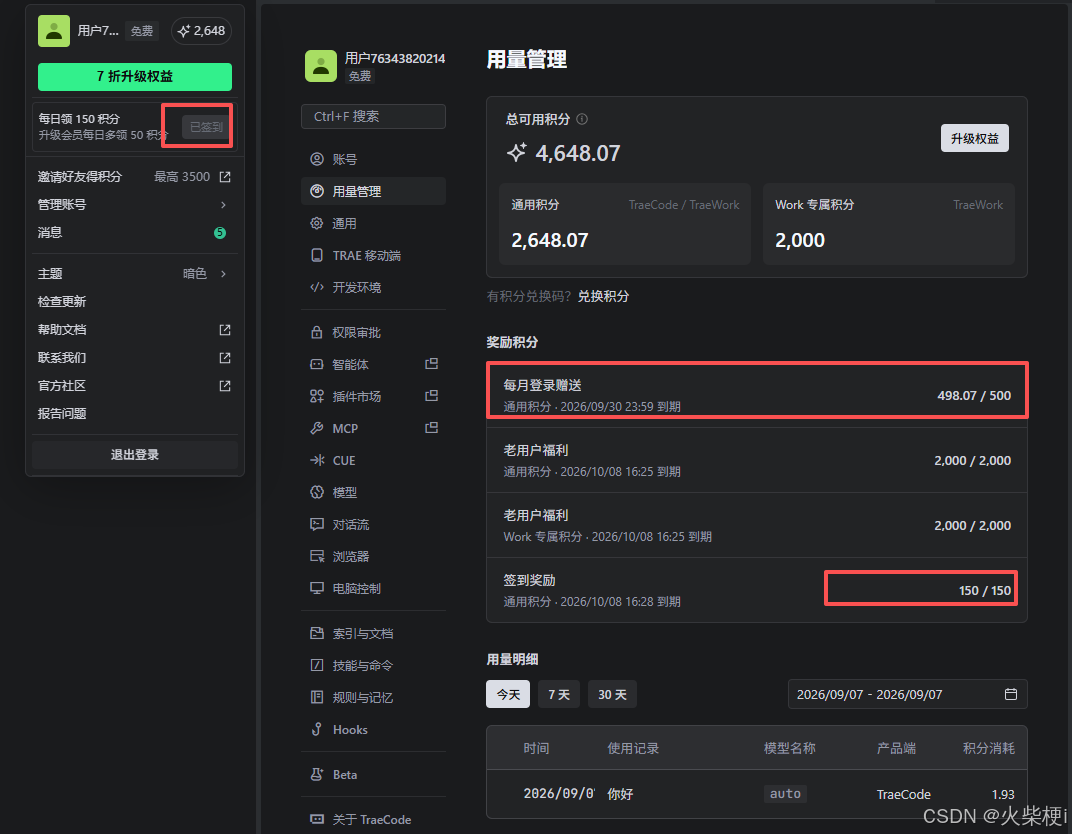Click the auto model tag
The width and height of the screenshot is (1072, 834).
pyautogui.click(x=785, y=794)
